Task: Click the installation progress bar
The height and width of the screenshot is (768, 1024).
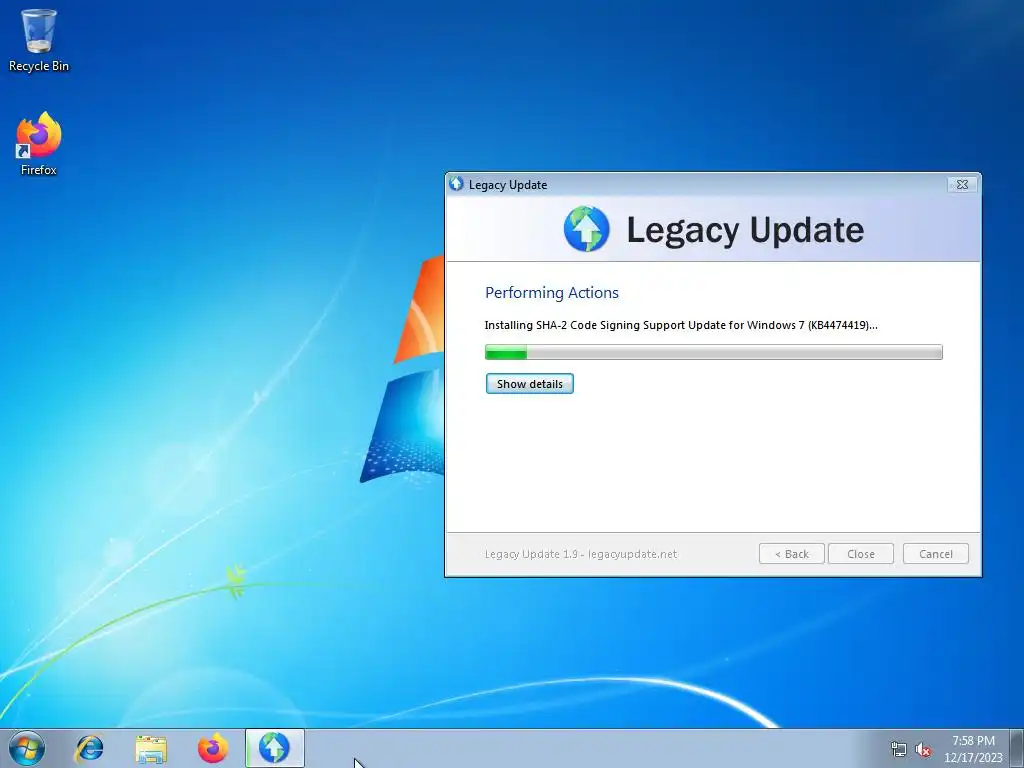Action: 714,353
